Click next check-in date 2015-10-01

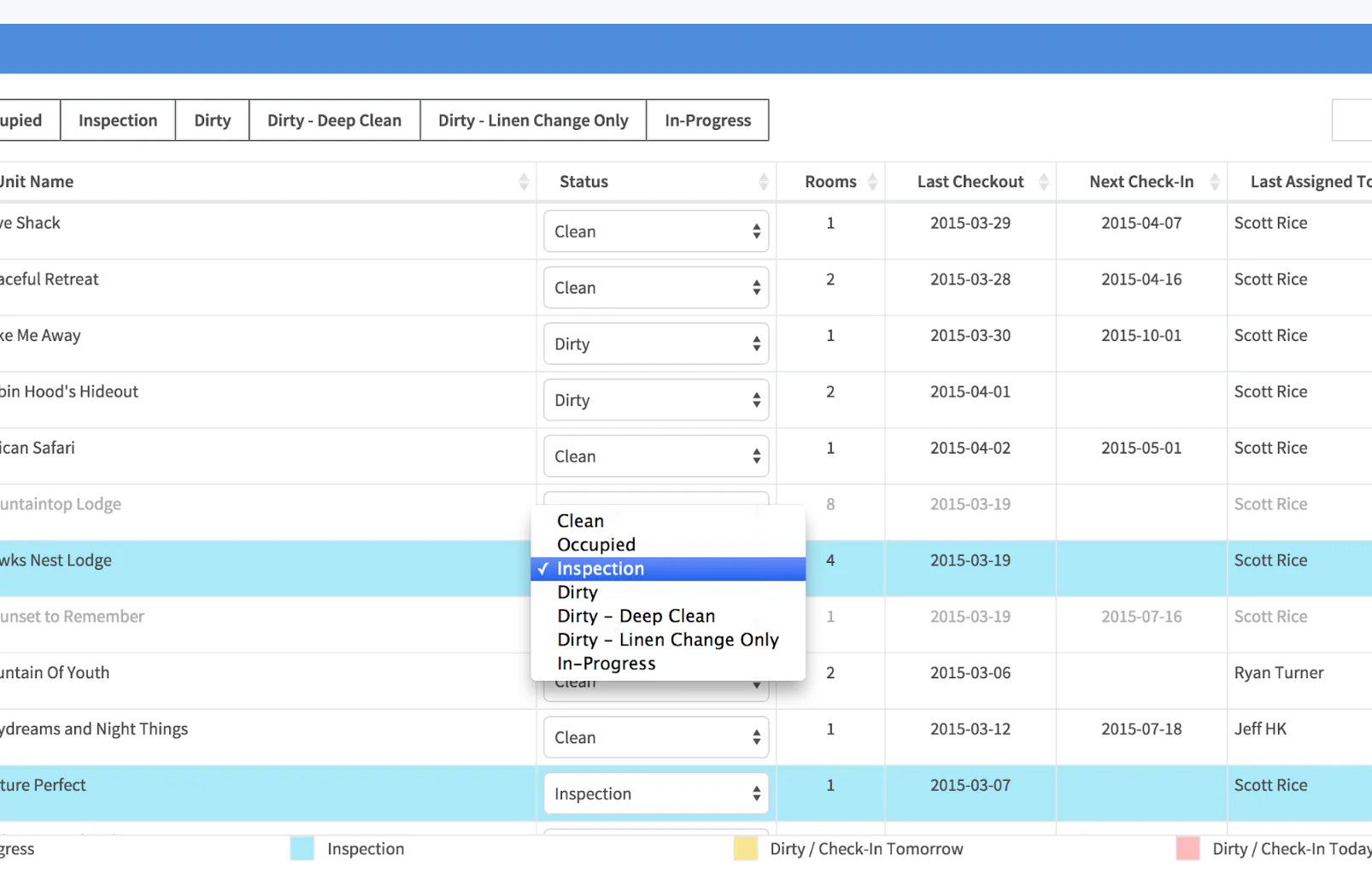click(1141, 336)
